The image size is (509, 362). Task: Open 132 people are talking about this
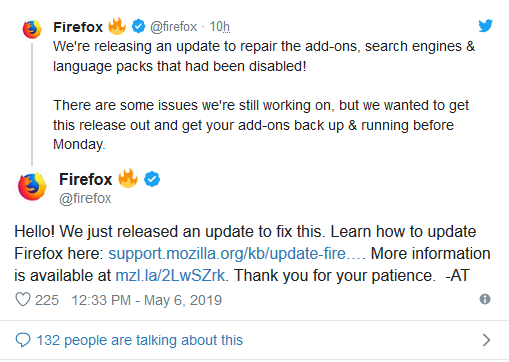click(140, 340)
